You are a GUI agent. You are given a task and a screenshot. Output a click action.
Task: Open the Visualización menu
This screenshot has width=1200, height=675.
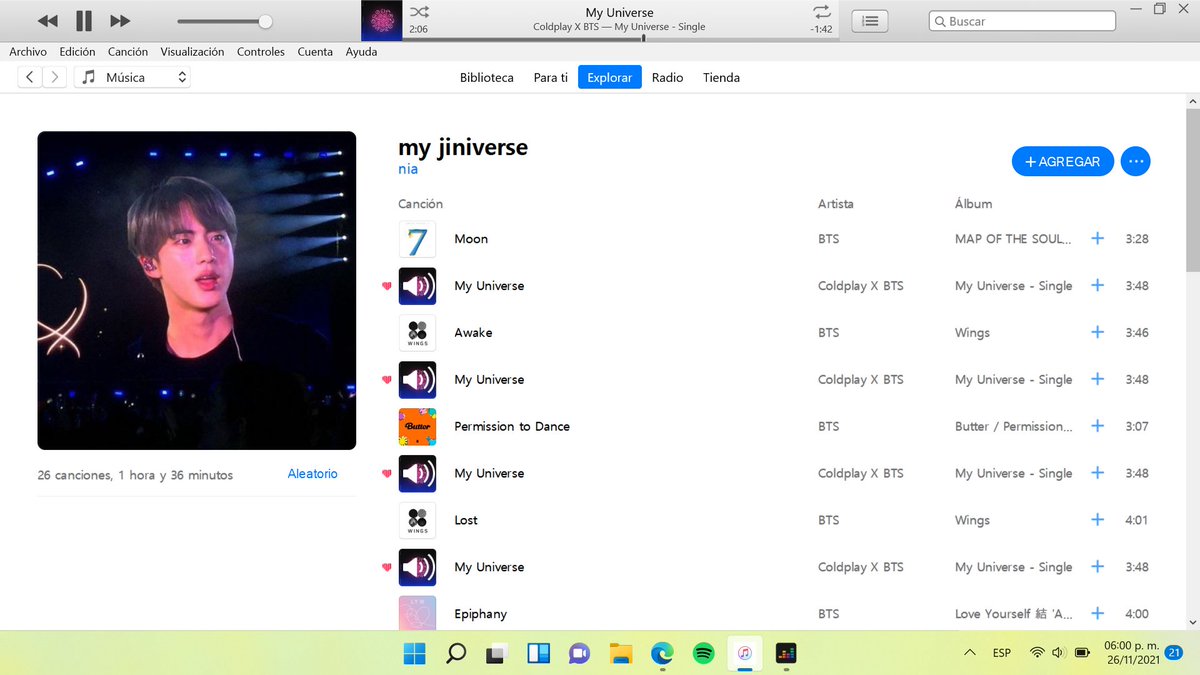(x=193, y=52)
